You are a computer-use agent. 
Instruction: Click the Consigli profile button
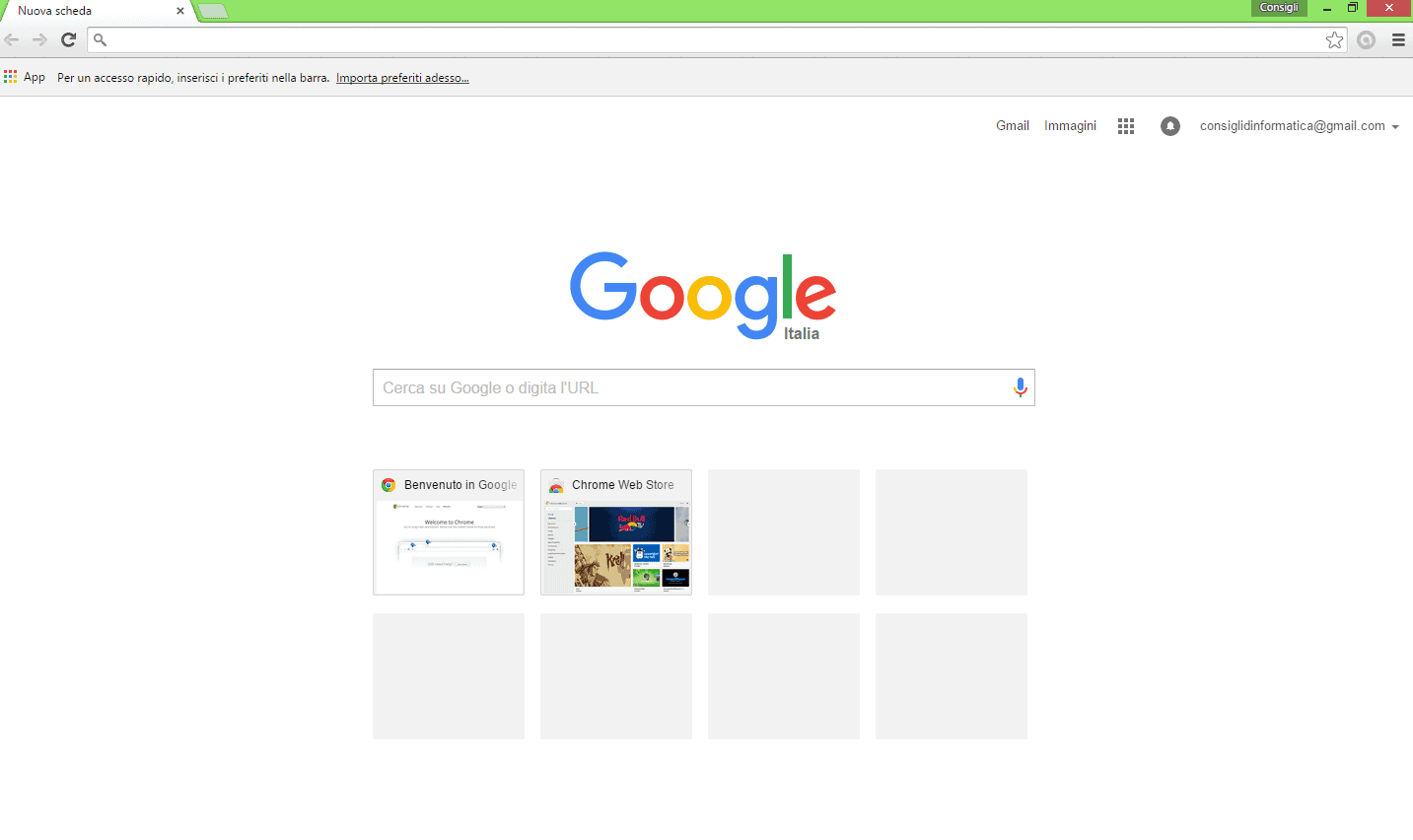tap(1279, 8)
